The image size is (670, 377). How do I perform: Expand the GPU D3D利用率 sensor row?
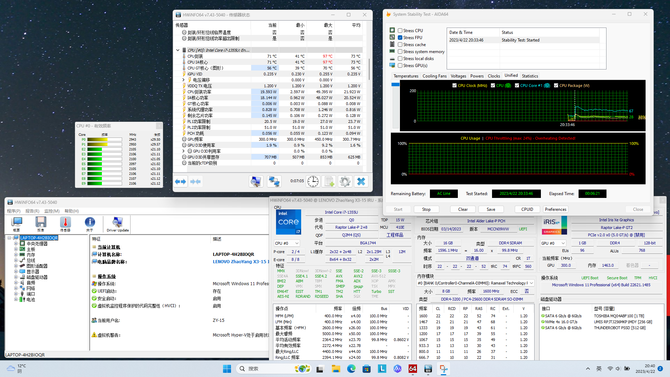point(184,151)
